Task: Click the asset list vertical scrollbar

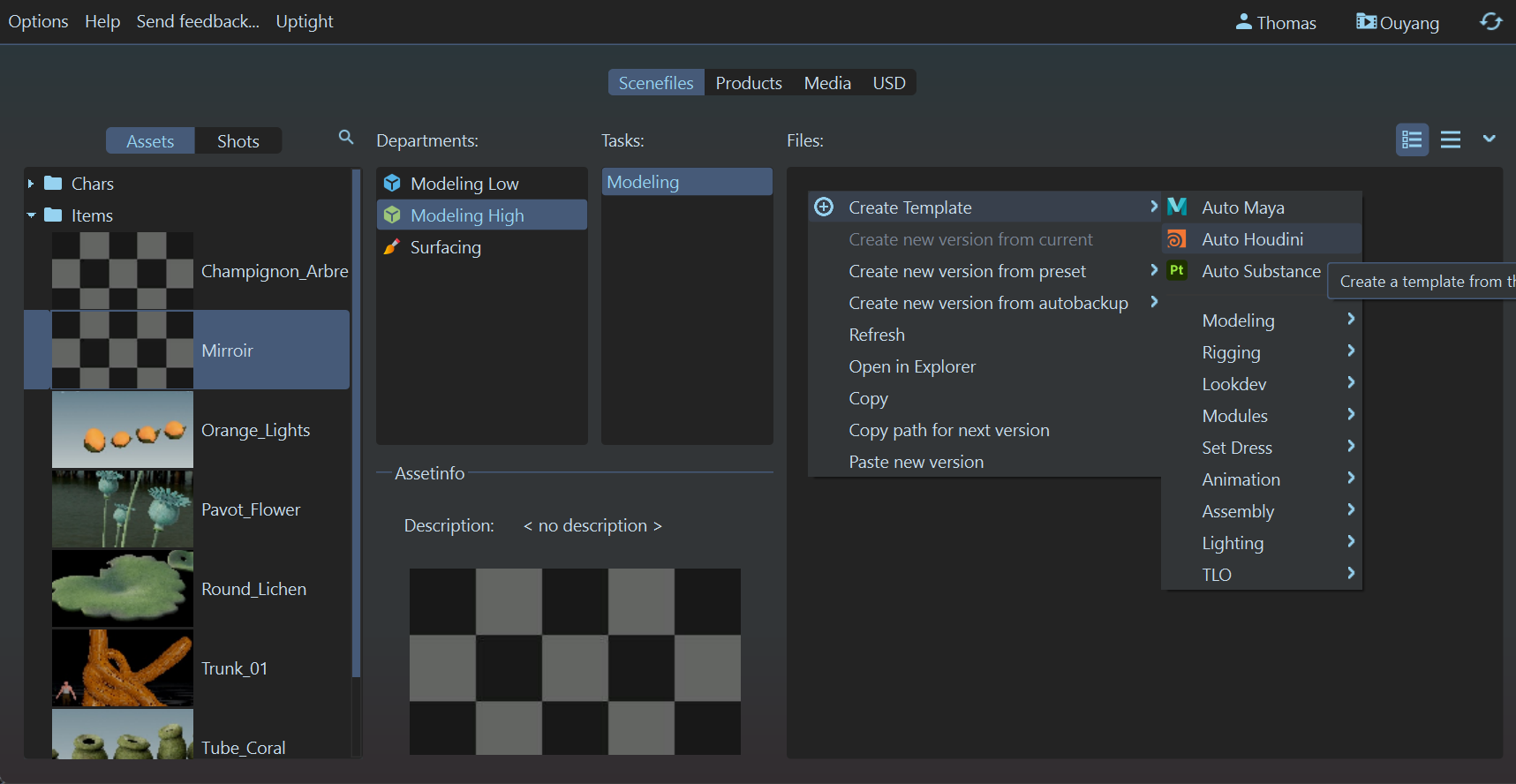Action: point(356,424)
